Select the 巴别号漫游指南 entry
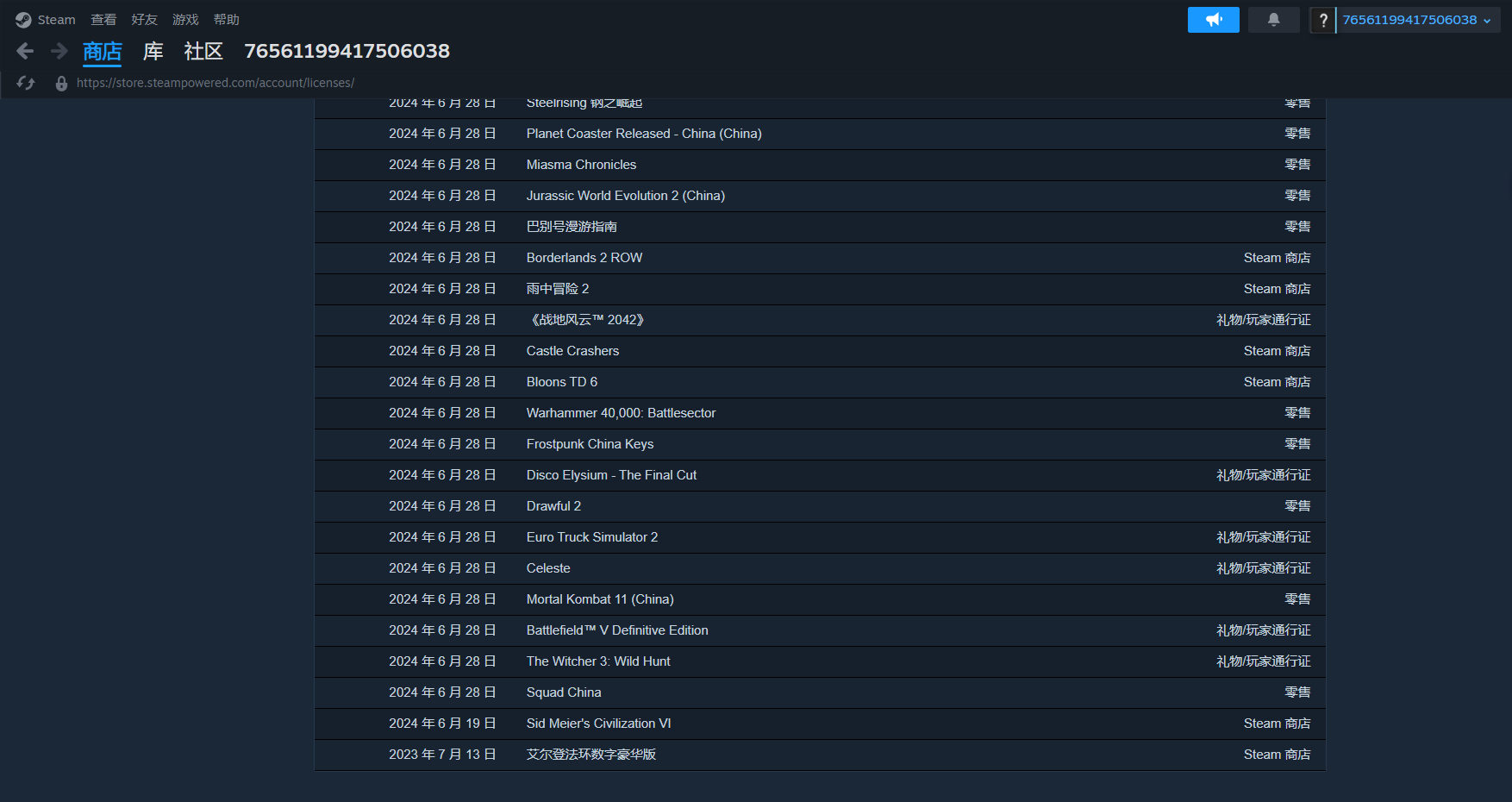This screenshot has height=802, width=1512. click(820, 227)
